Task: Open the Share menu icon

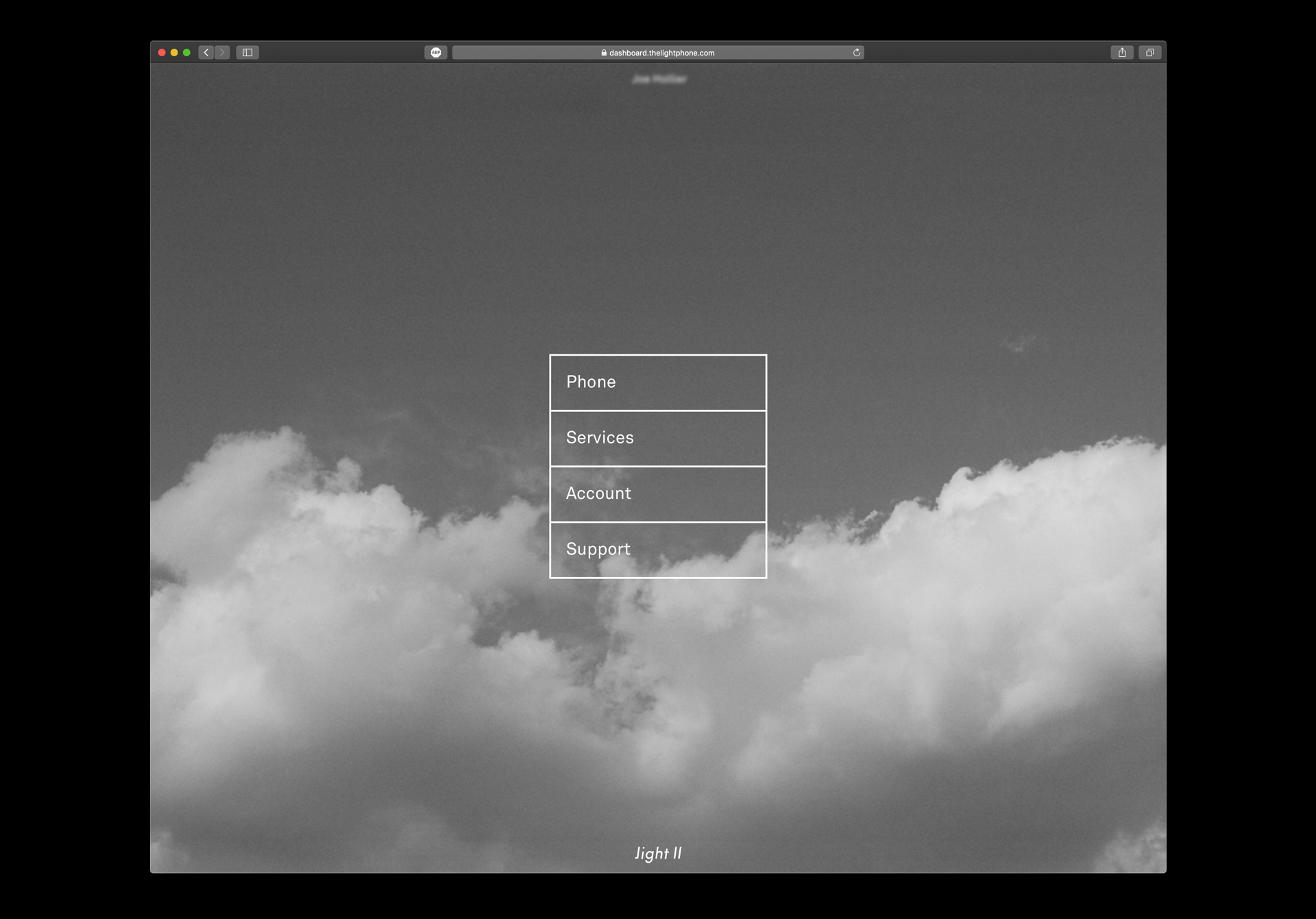Action: [1122, 53]
